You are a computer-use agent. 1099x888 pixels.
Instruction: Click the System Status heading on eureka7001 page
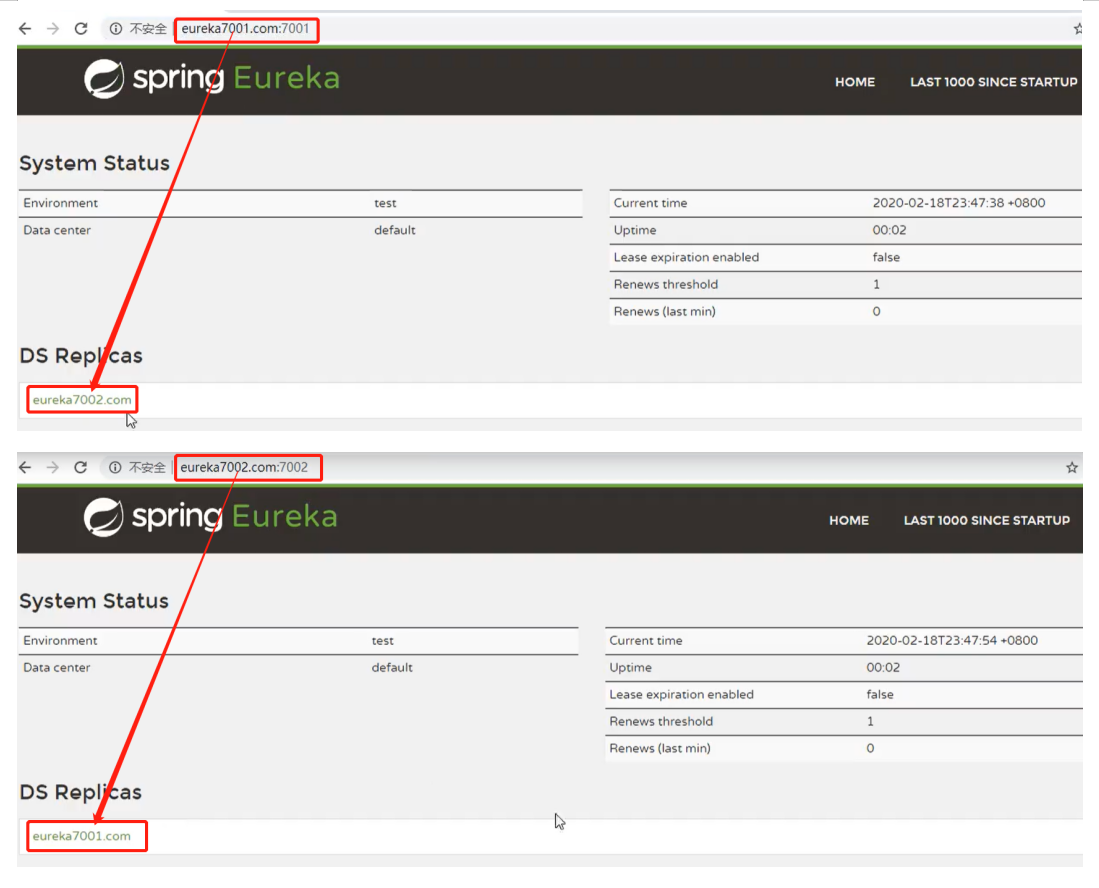[95, 163]
